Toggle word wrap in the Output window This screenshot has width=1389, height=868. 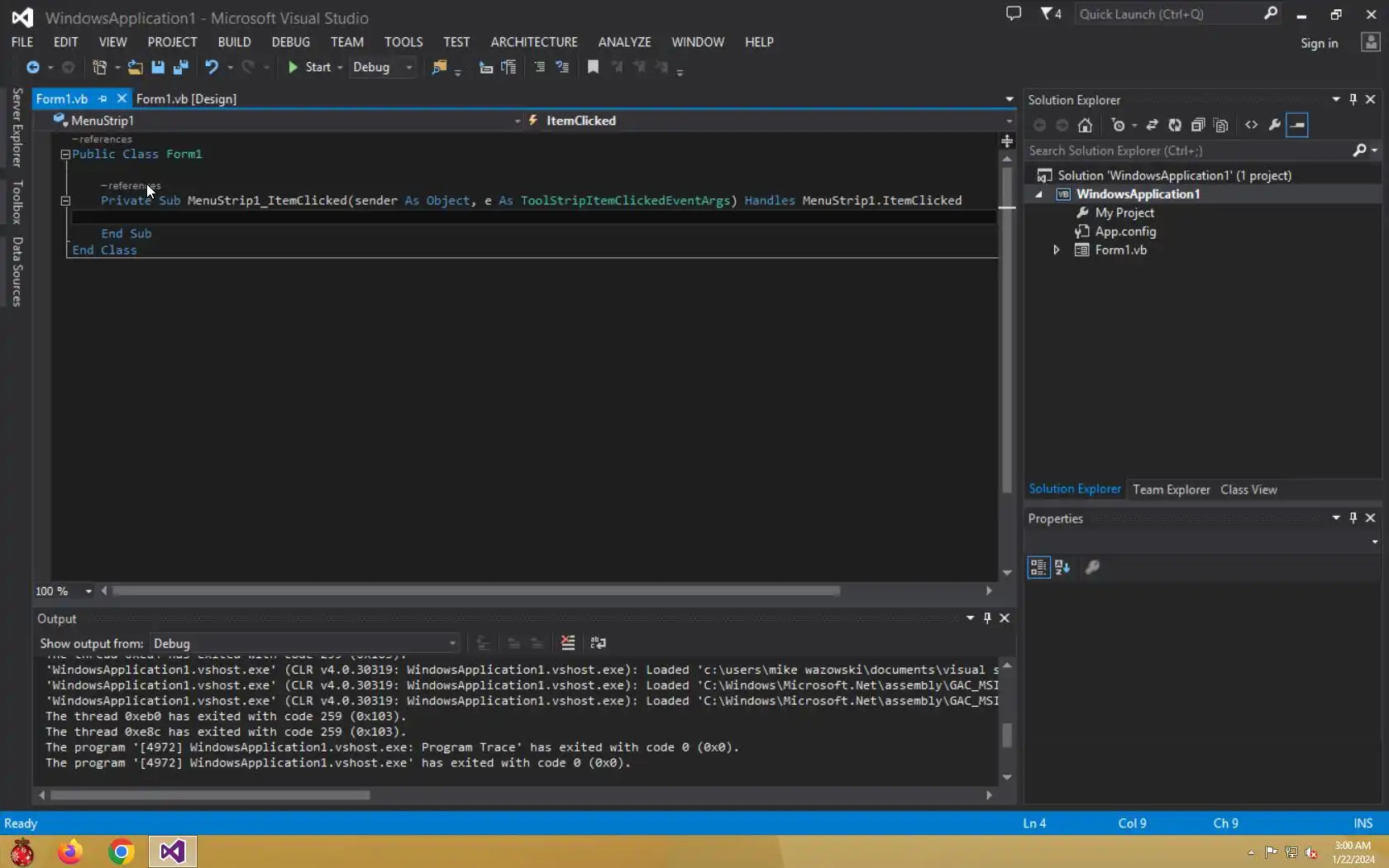pyautogui.click(x=599, y=642)
